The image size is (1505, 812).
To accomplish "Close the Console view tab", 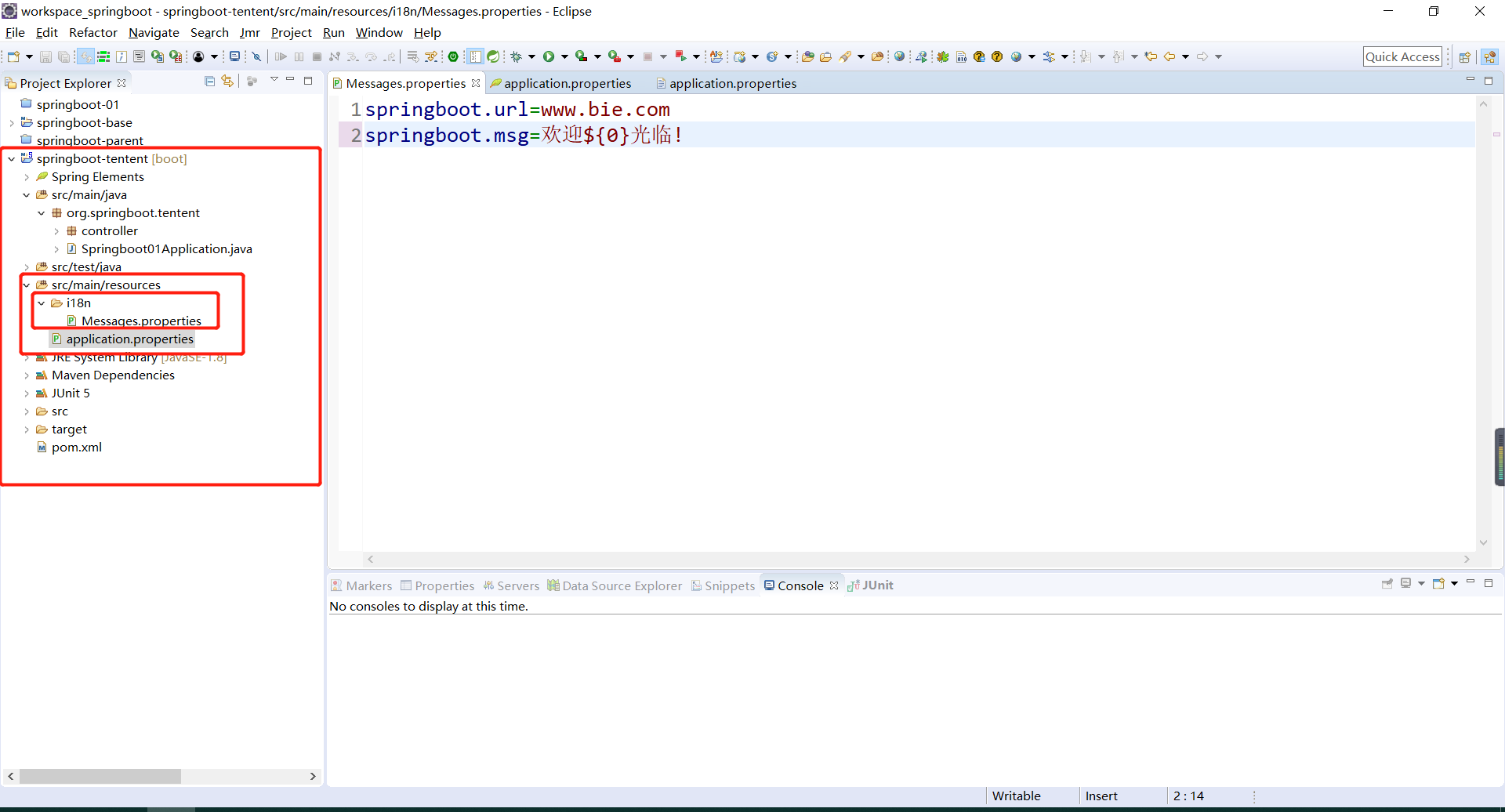I will pyautogui.click(x=834, y=585).
